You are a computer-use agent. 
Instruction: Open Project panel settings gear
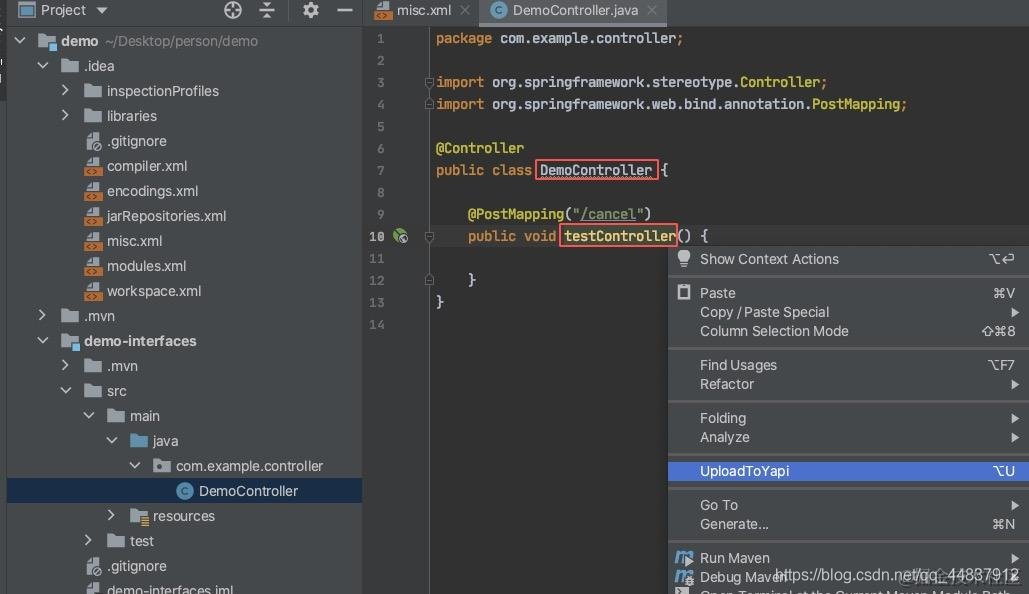click(310, 10)
